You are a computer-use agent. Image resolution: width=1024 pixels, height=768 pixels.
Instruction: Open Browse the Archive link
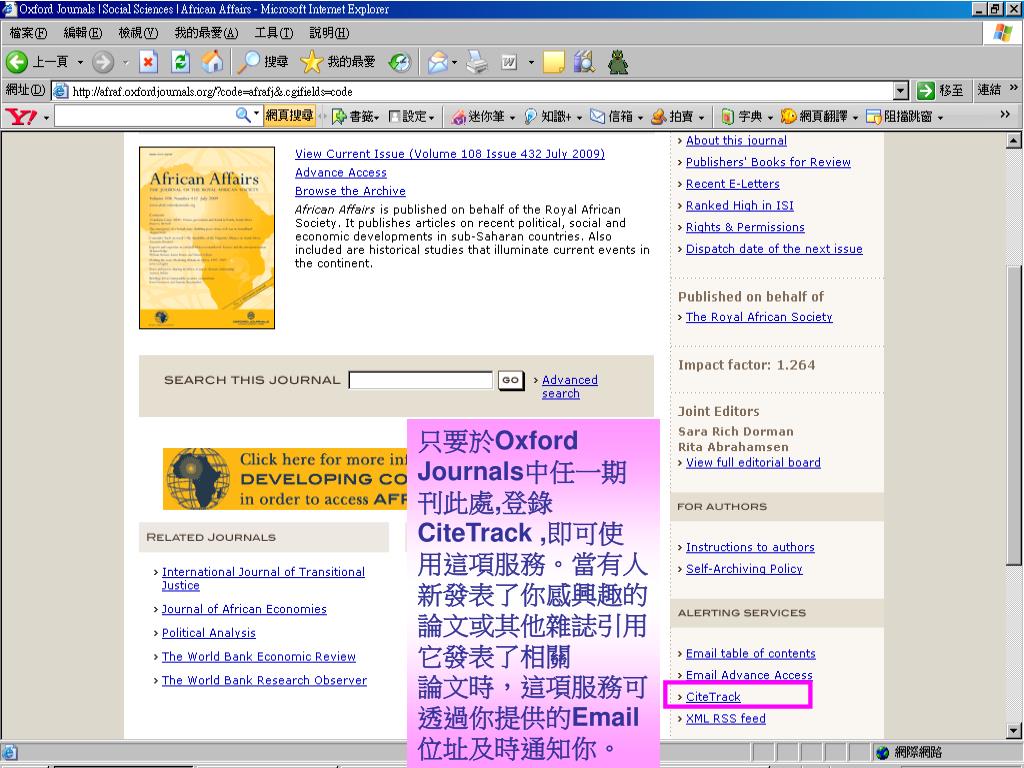(350, 191)
